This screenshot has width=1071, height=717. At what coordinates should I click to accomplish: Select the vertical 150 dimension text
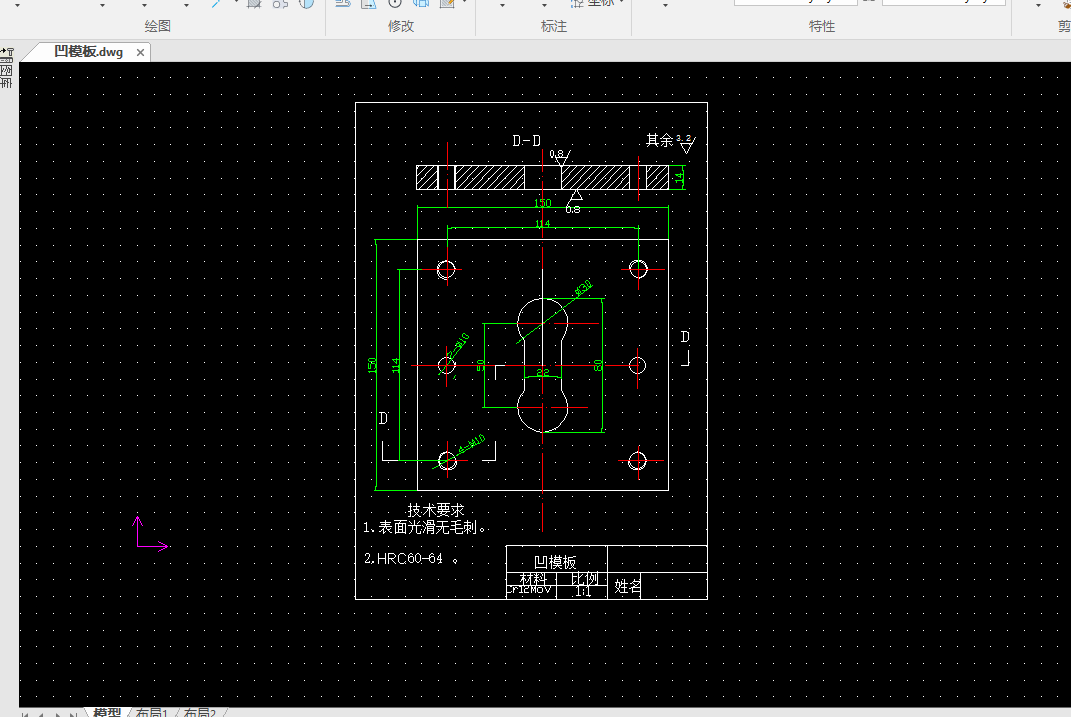372,365
